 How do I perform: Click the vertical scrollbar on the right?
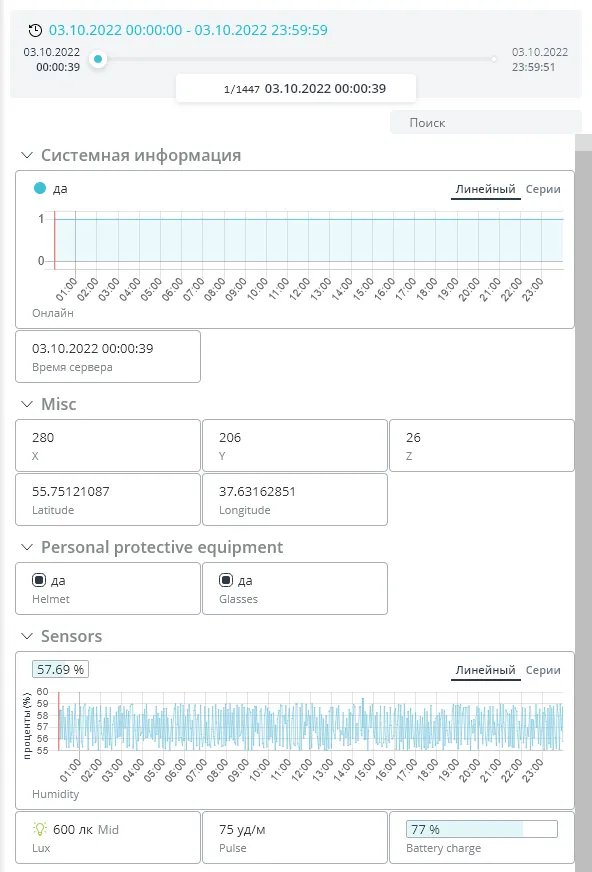pyautogui.click(x=583, y=501)
